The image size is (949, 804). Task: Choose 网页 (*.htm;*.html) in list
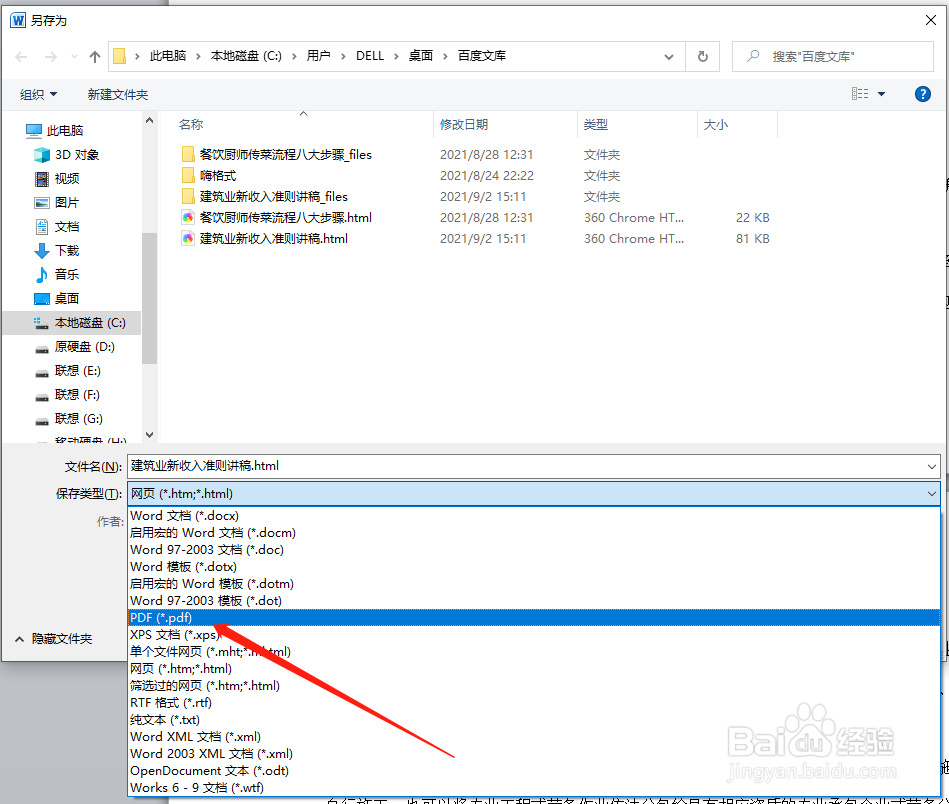point(534,668)
